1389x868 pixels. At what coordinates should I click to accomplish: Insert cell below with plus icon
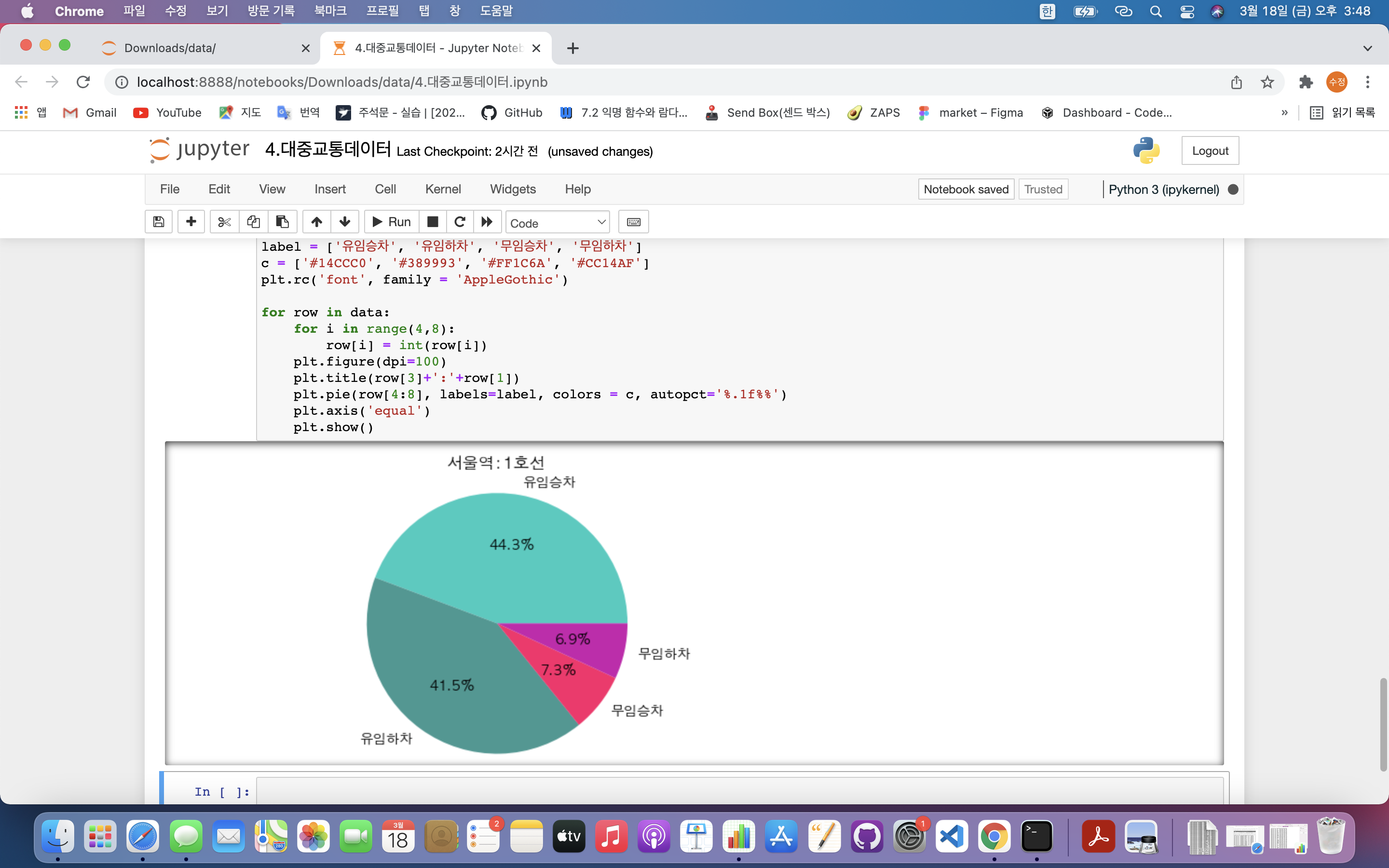[191, 222]
